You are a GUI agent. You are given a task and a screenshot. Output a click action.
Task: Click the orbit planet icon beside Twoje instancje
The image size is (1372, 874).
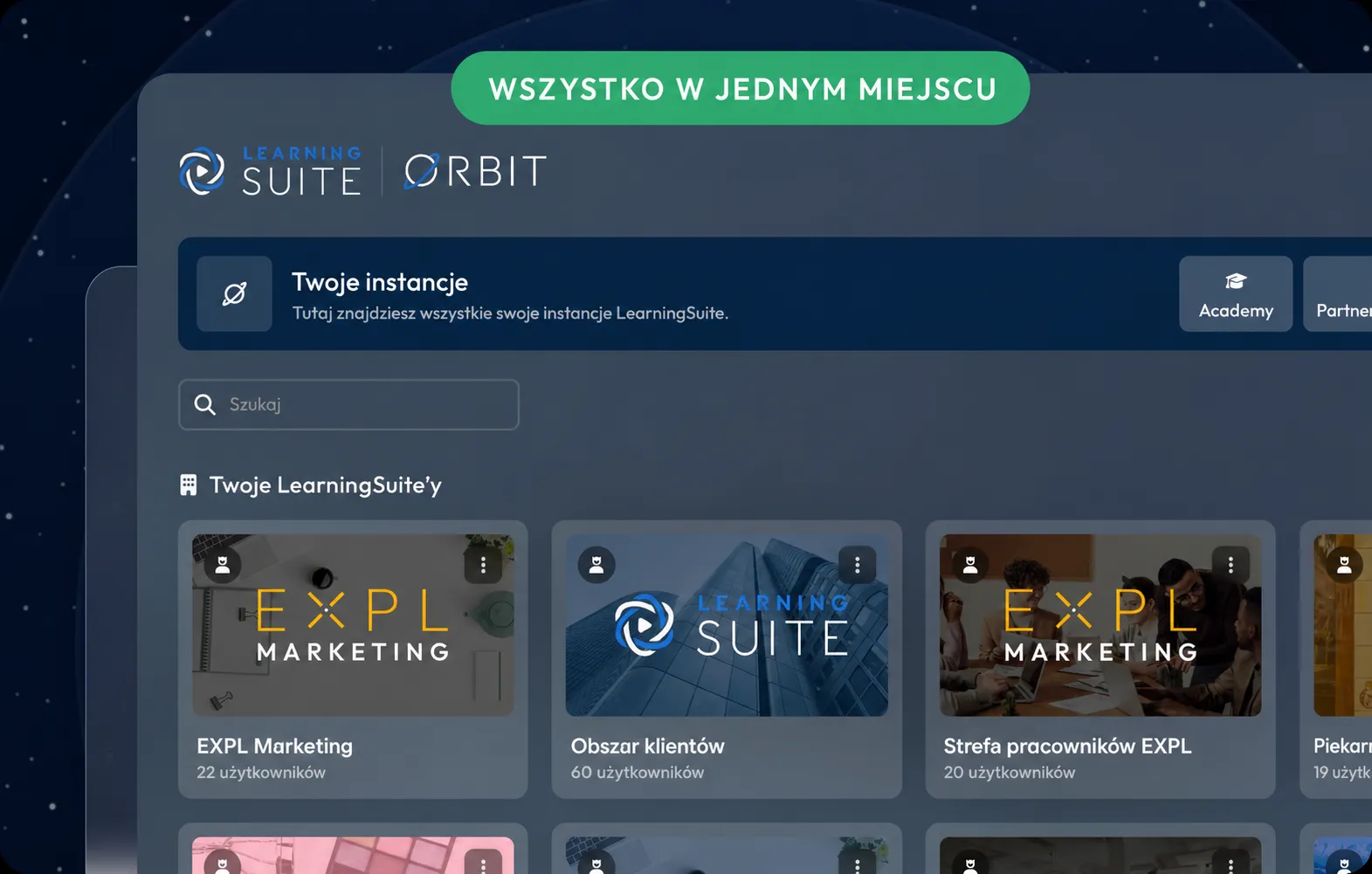tap(234, 294)
